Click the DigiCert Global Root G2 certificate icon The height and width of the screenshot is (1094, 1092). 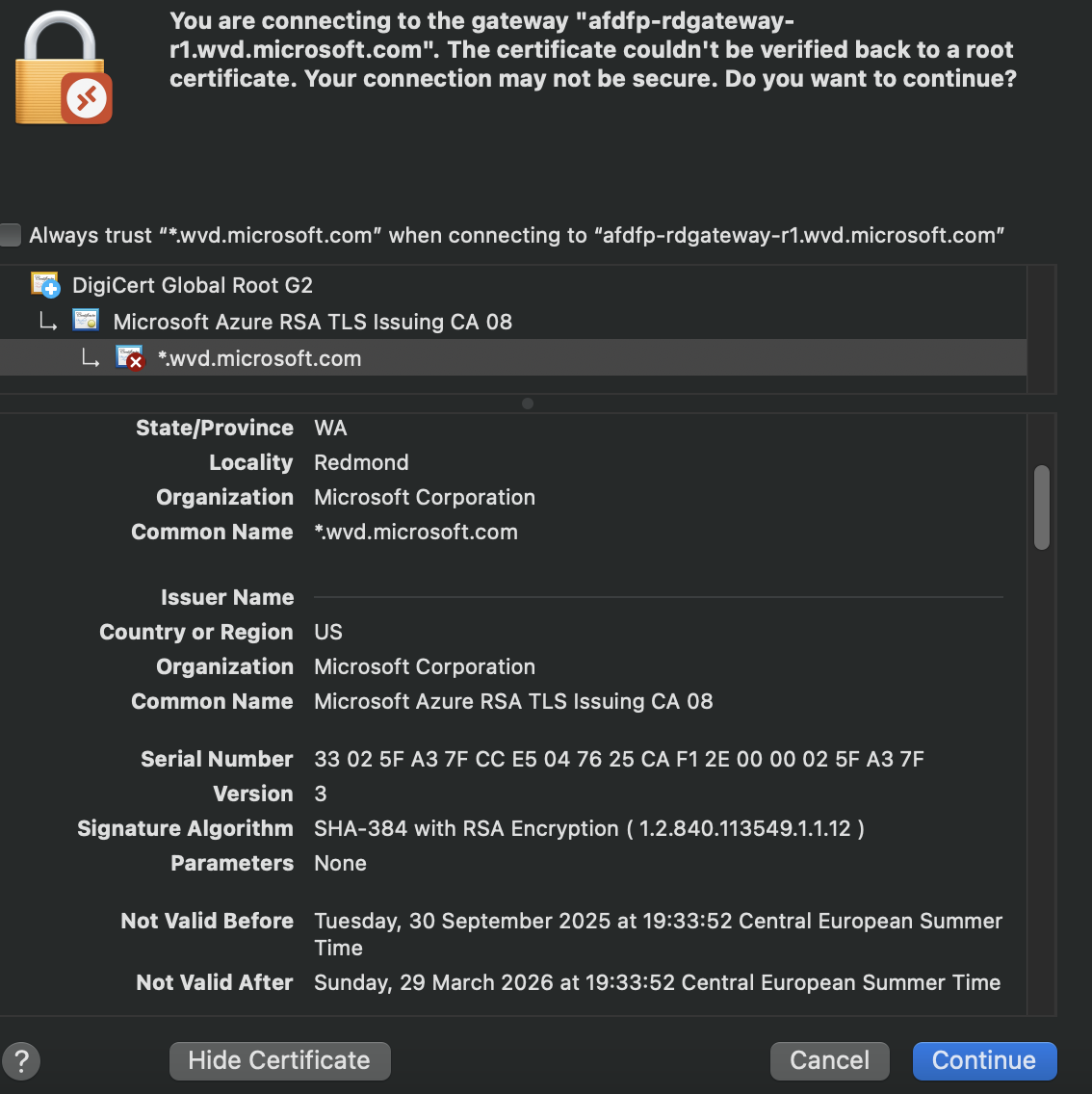[x=45, y=285]
